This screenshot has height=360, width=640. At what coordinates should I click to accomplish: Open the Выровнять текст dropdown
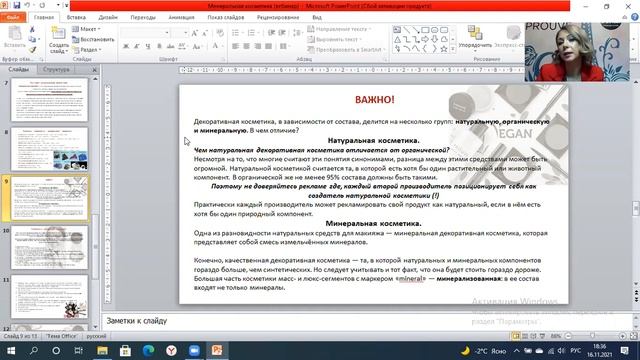pyautogui.click(x=335, y=39)
